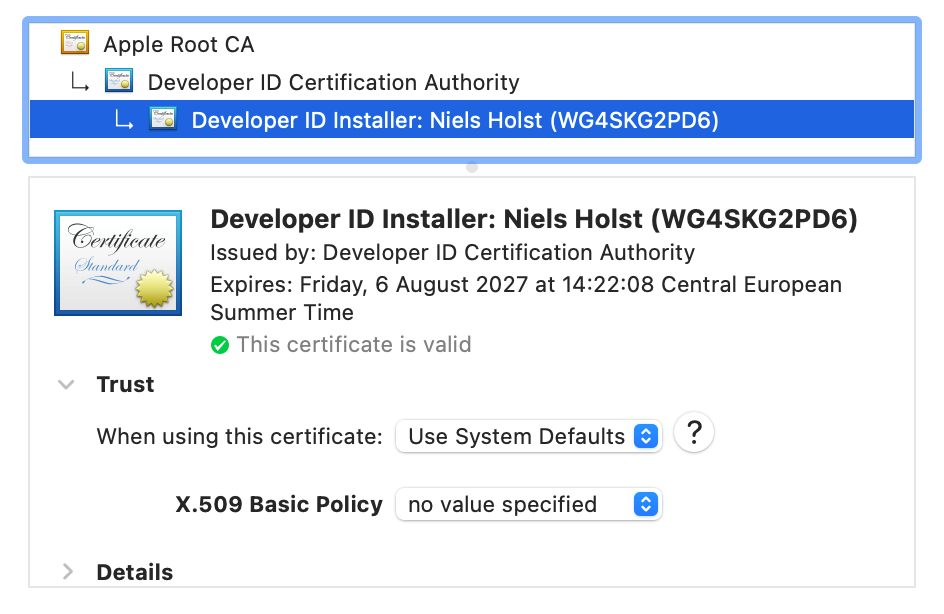The height and width of the screenshot is (614, 944).
Task: Click the Apple Root CA certificate icon
Action: (75, 43)
